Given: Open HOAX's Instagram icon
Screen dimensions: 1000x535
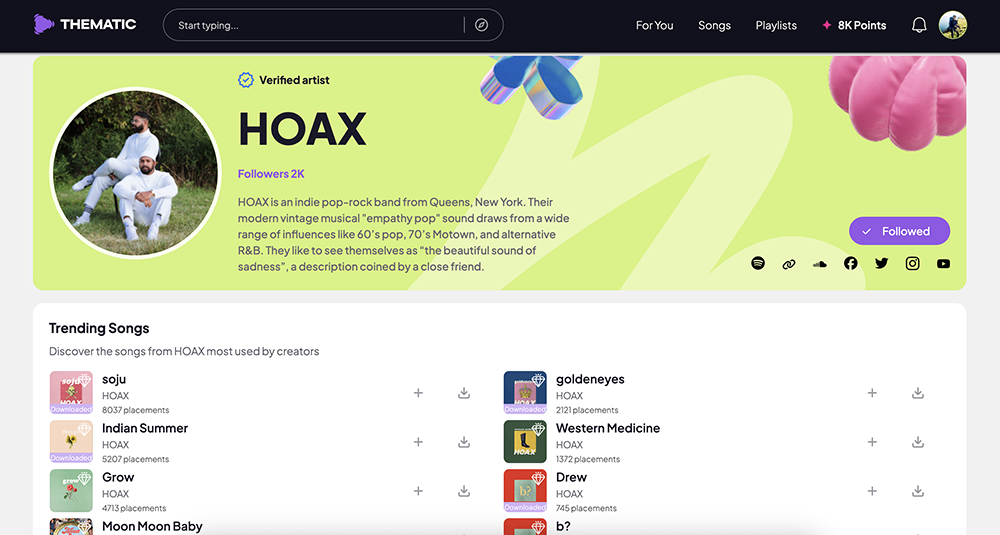Looking at the screenshot, I should click(912, 264).
